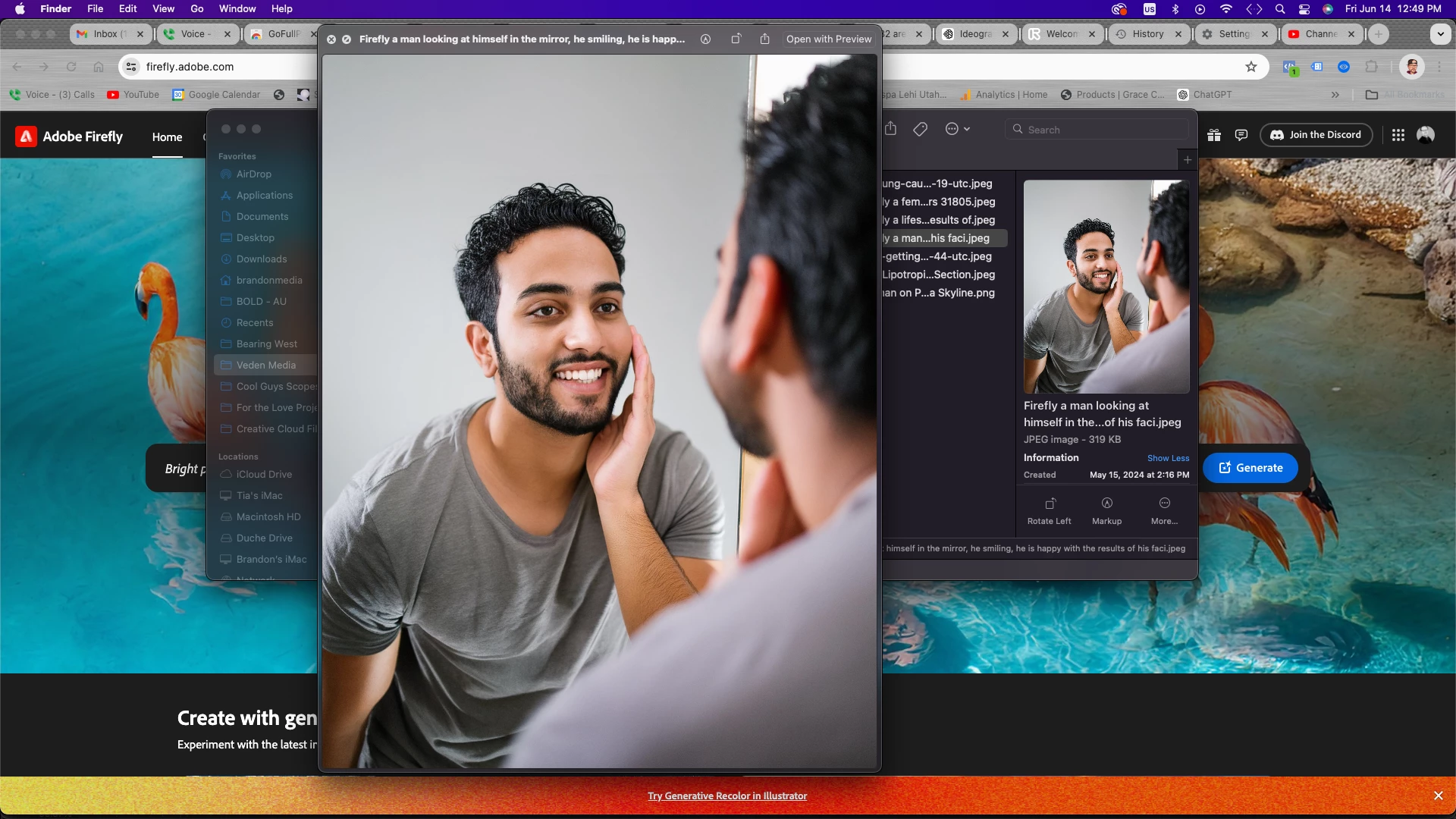Viewport: 1456px width, 819px height.
Task: Click the Edit Tags icon in Finder toolbar
Action: pyautogui.click(x=920, y=130)
